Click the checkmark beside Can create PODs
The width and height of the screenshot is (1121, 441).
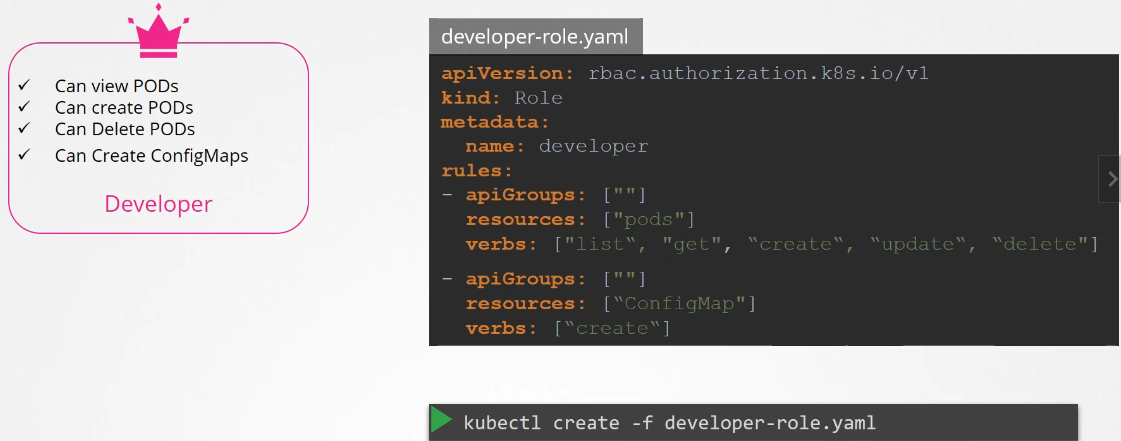pyautogui.click(x=24, y=107)
